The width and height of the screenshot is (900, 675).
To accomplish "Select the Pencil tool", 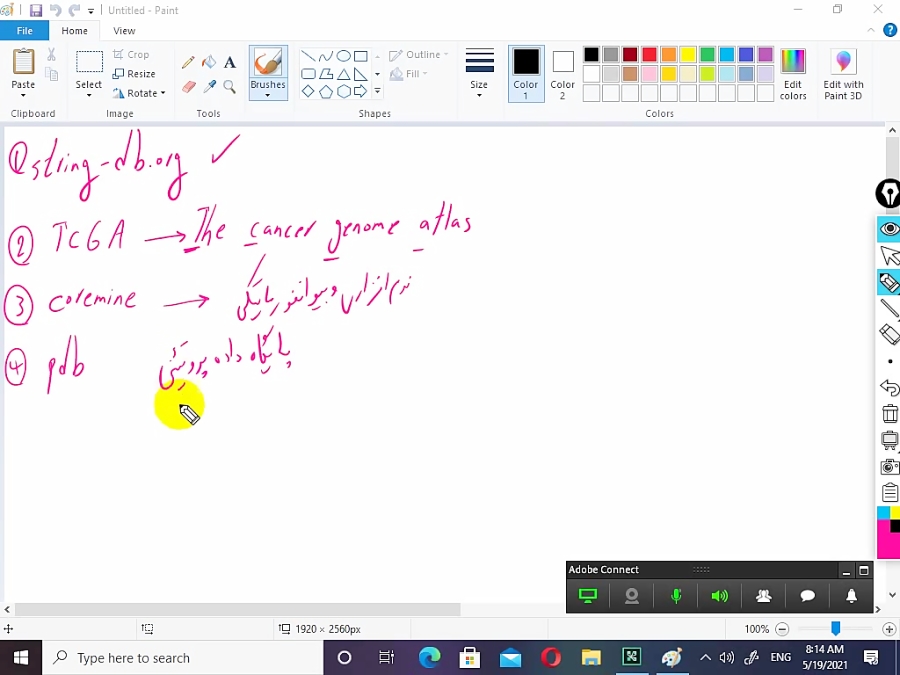I will click(188, 62).
